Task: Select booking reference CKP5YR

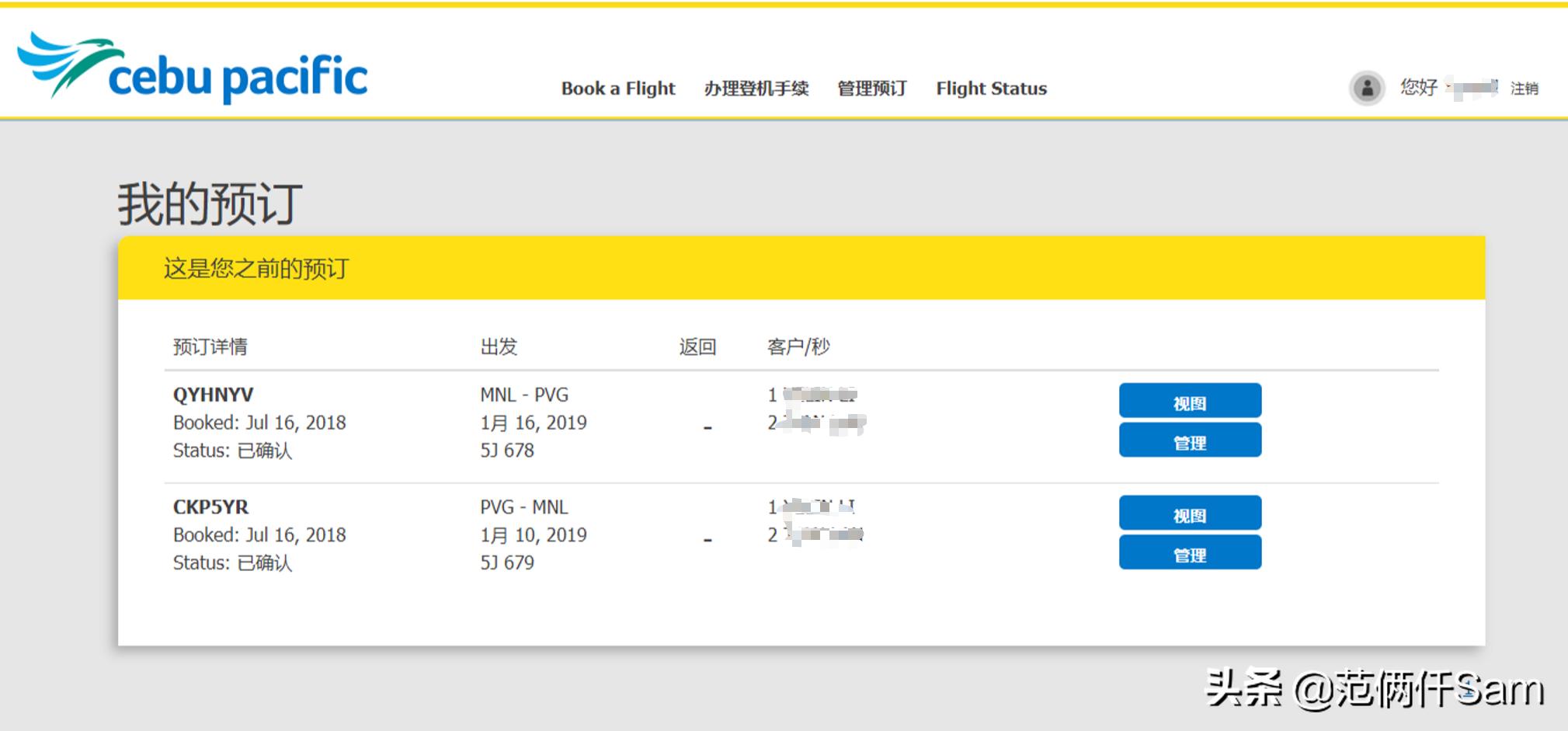Action: point(210,507)
